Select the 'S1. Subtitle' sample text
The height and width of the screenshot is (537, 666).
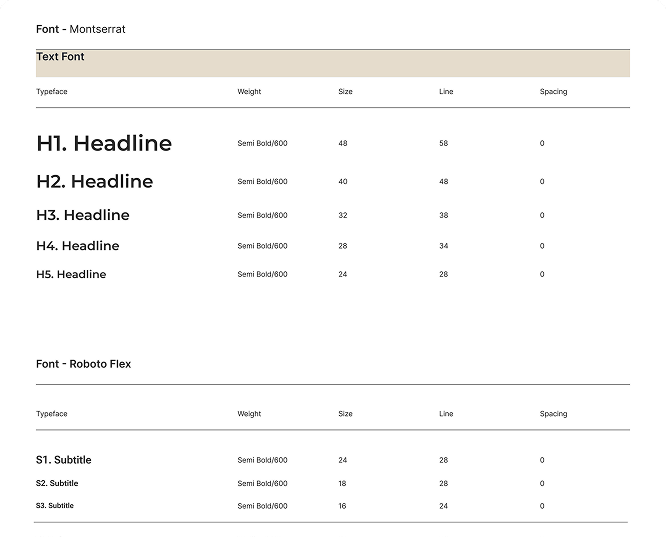pyautogui.click(x=64, y=460)
